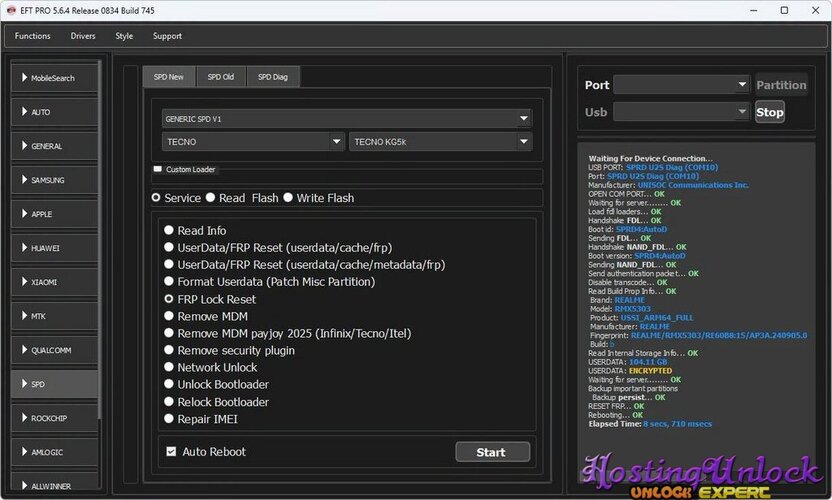
Task: Select Format Userdata (Patch Misc Partition)
Action: (x=169, y=281)
